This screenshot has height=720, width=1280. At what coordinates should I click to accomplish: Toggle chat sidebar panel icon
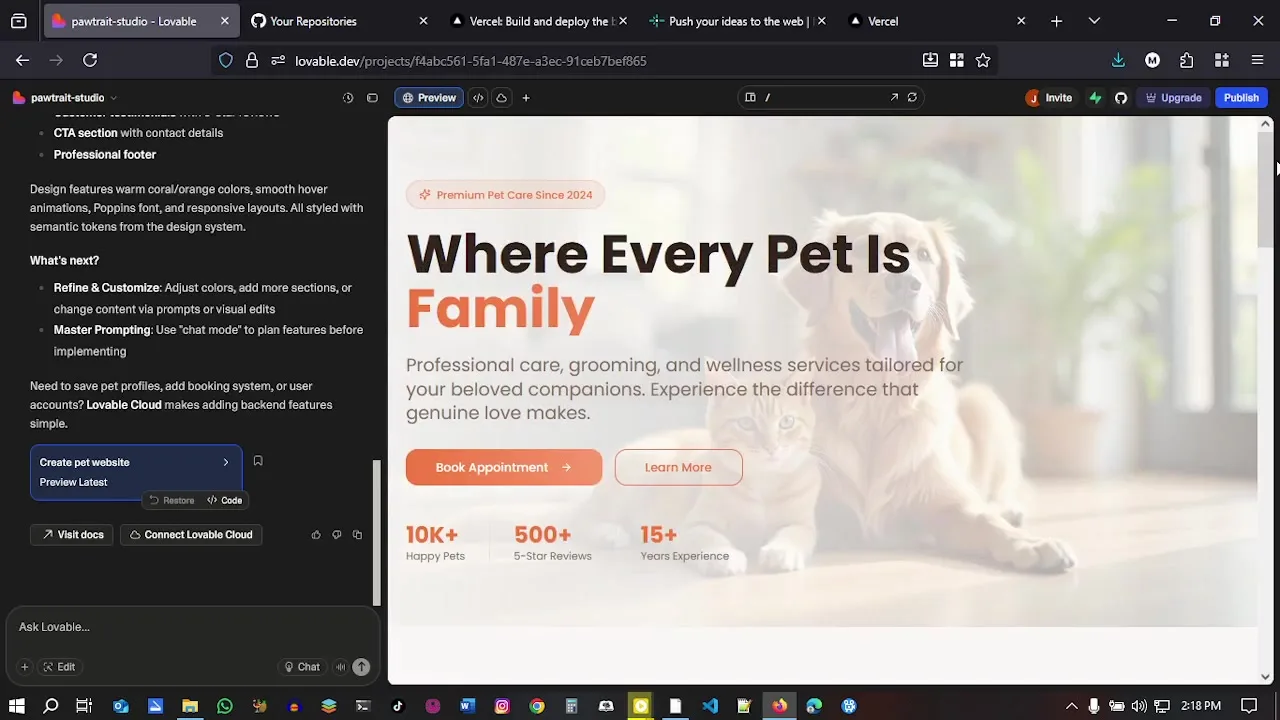click(372, 98)
